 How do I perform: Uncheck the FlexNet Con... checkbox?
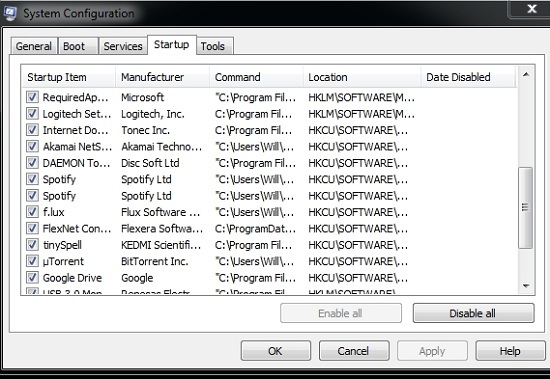pos(32,228)
